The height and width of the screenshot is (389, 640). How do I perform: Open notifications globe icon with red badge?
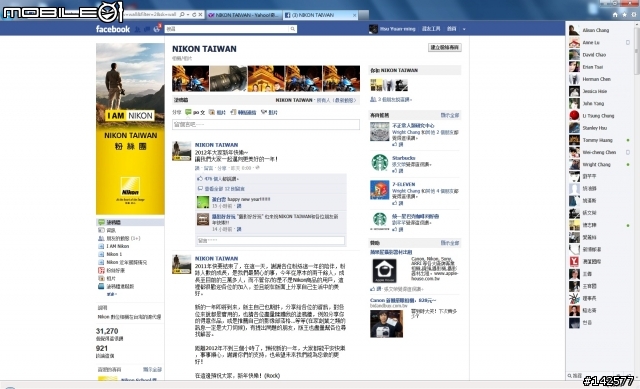(157, 29)
